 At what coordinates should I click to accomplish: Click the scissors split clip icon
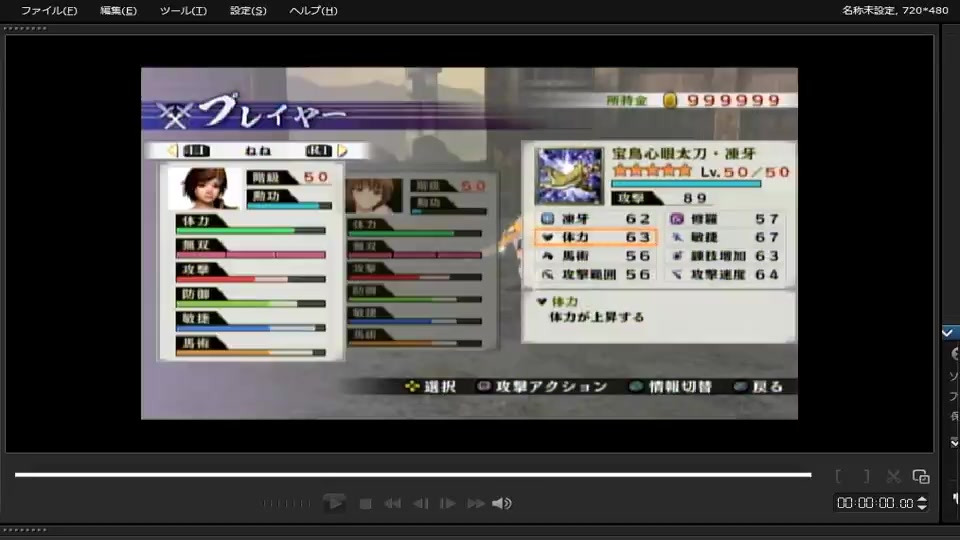click(893, 476)
